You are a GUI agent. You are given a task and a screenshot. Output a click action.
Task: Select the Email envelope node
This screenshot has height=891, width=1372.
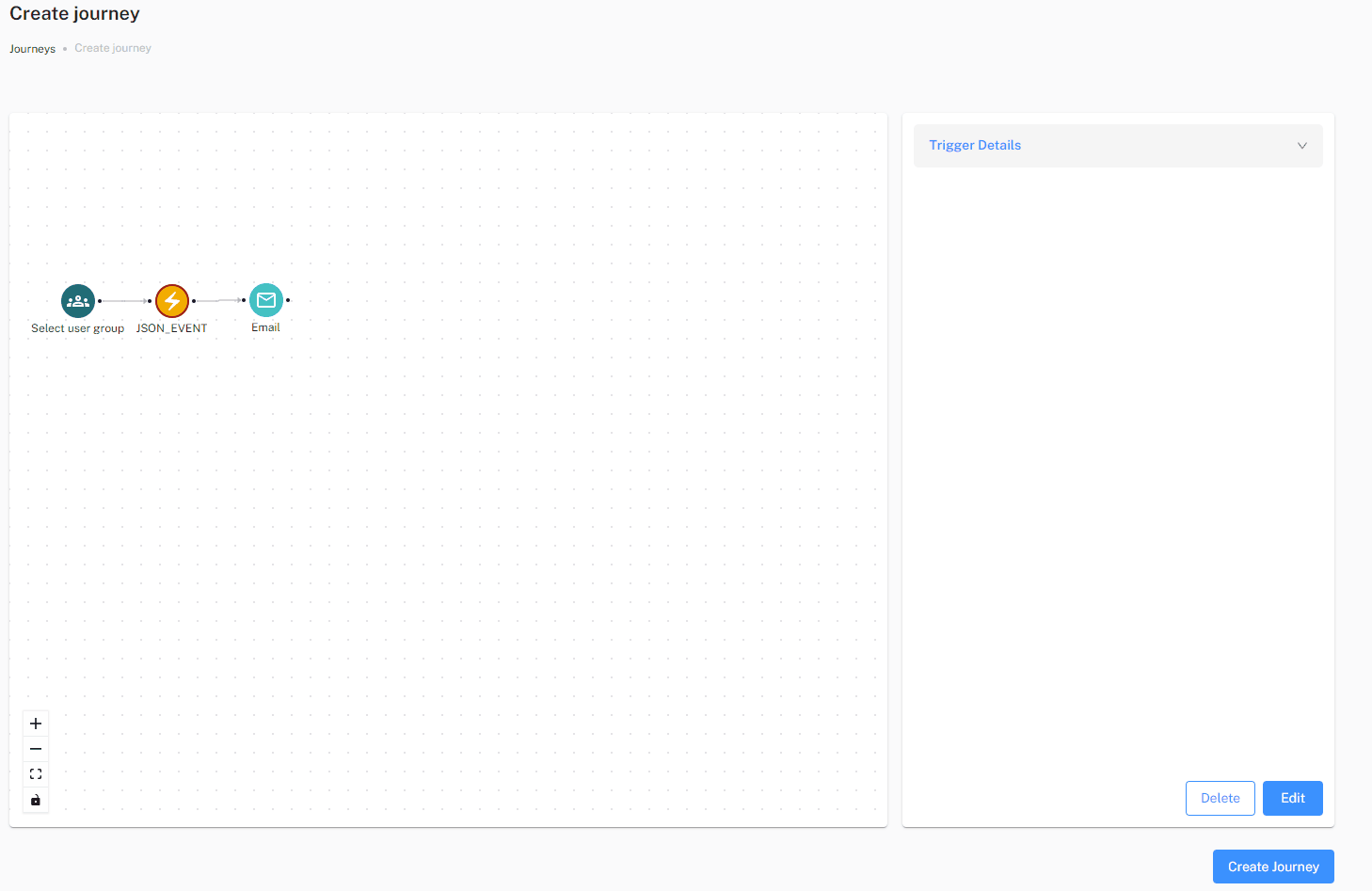[266, 300]
